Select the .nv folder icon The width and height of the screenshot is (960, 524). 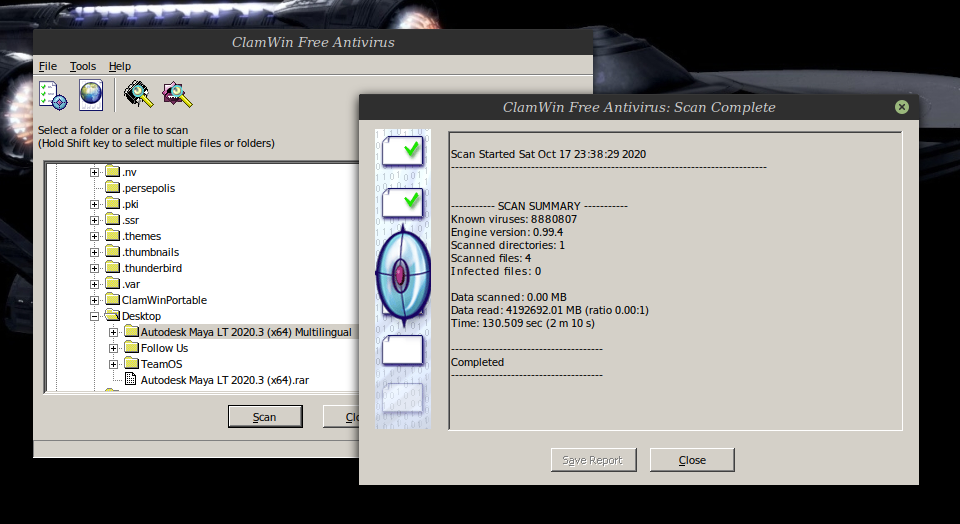coord(112,171)
